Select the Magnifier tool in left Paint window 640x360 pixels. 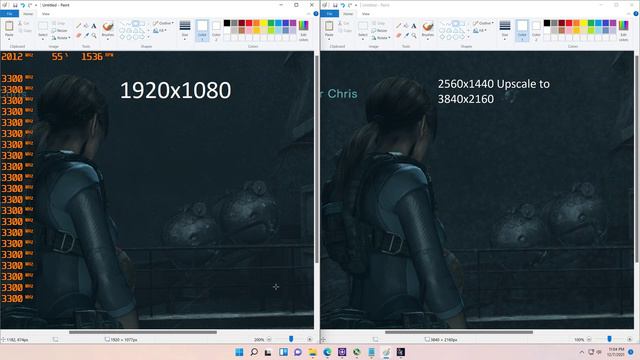pyautogui.click(x=94, y=36)
